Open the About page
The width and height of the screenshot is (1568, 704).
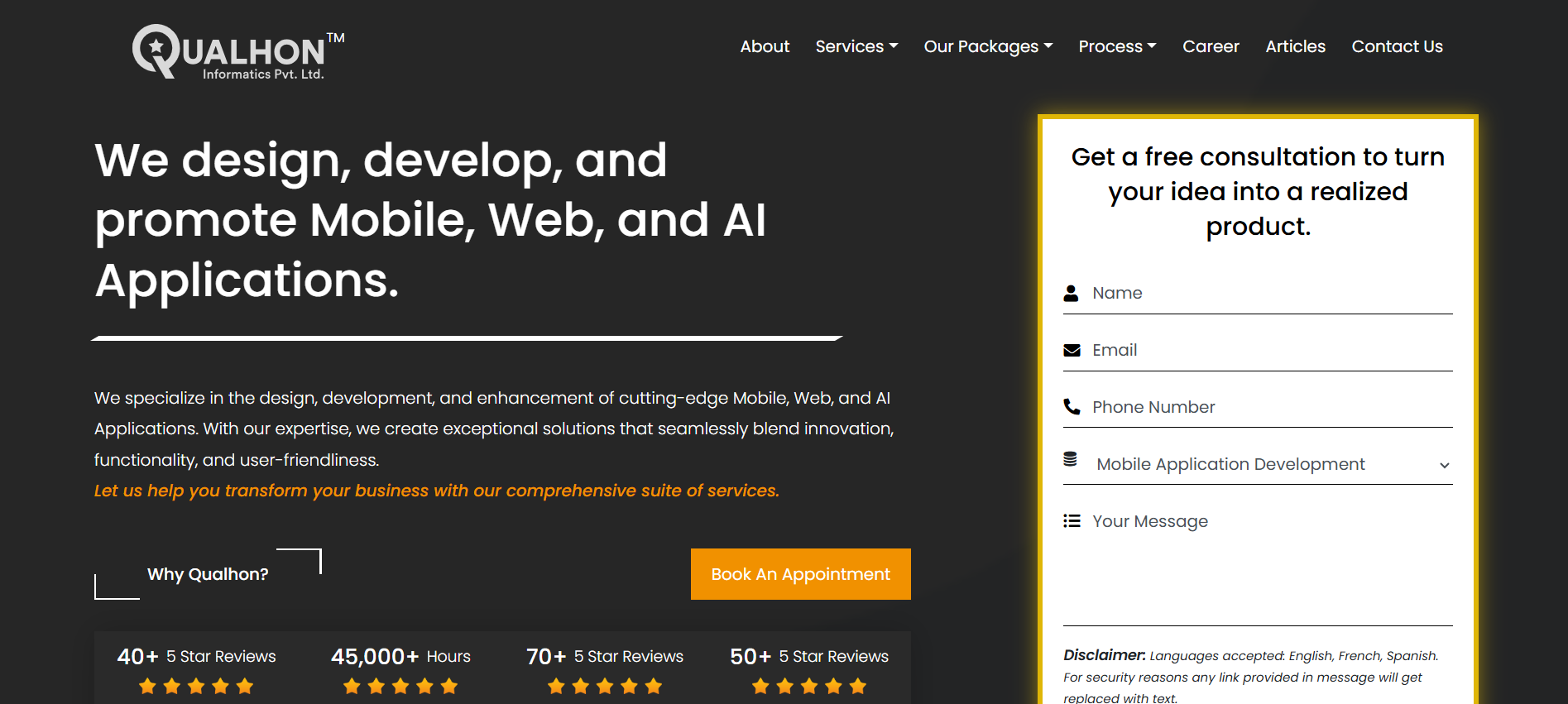click(x=765, y=46)
